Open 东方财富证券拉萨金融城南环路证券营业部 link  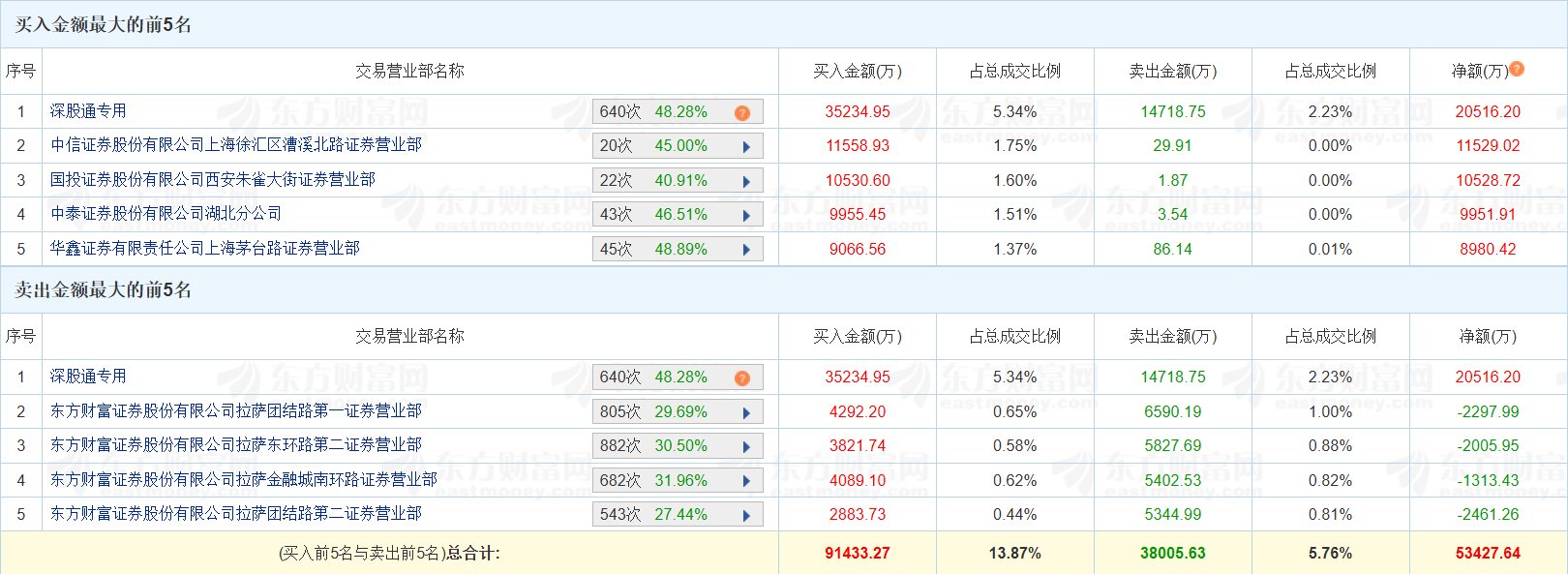click(244, 480)
